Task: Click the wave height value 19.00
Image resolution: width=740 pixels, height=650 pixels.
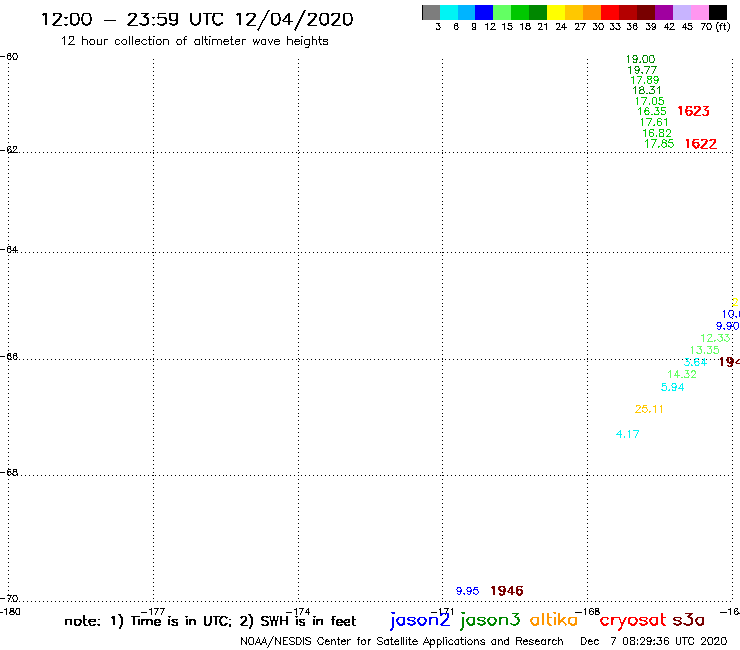Action: point(640,59)
